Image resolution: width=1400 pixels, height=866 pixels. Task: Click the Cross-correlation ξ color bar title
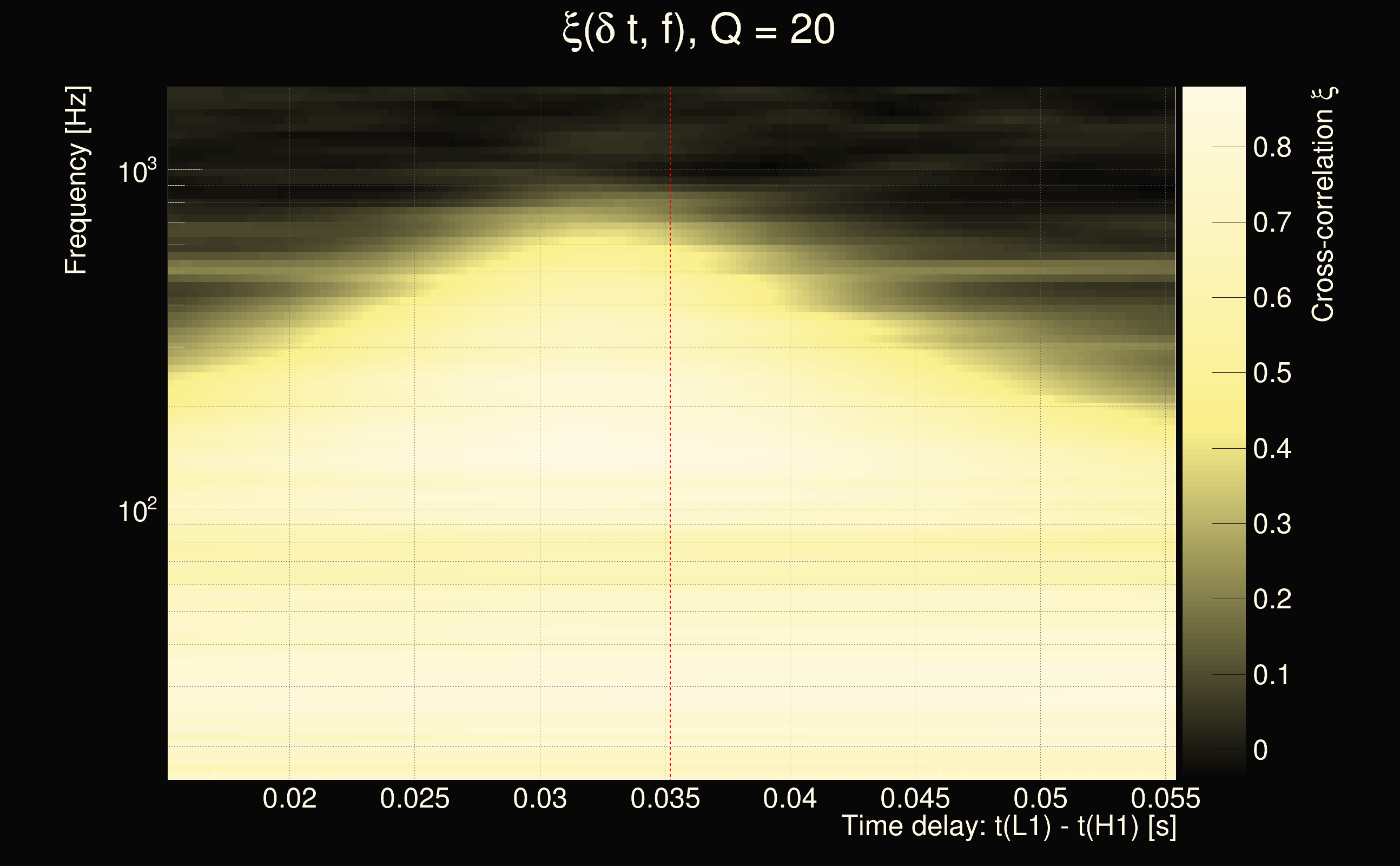point(1323,205)
